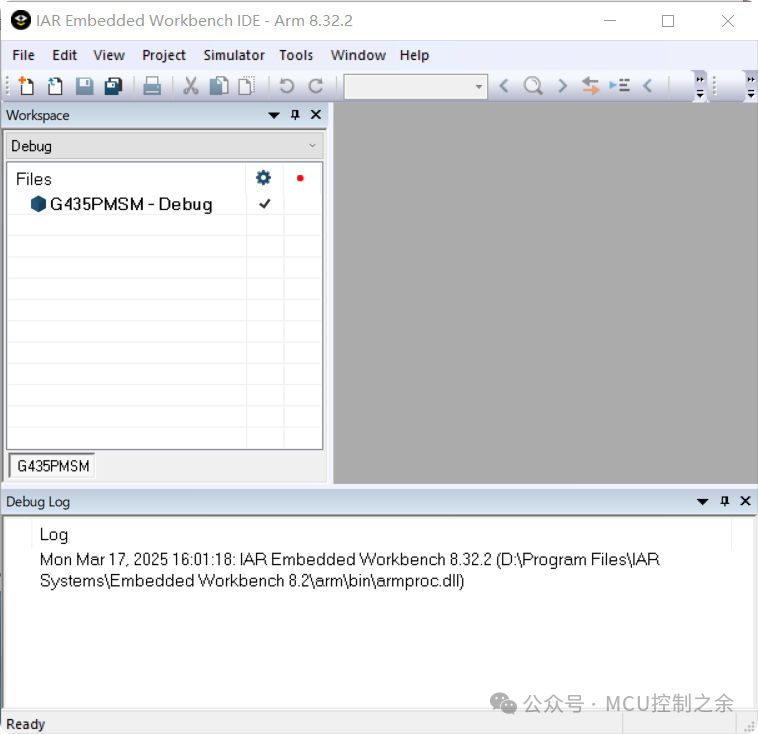The height and width of the screenshot is (734, 758).
Task: Click the Go To line icon
Action: (x=619, y=86)
